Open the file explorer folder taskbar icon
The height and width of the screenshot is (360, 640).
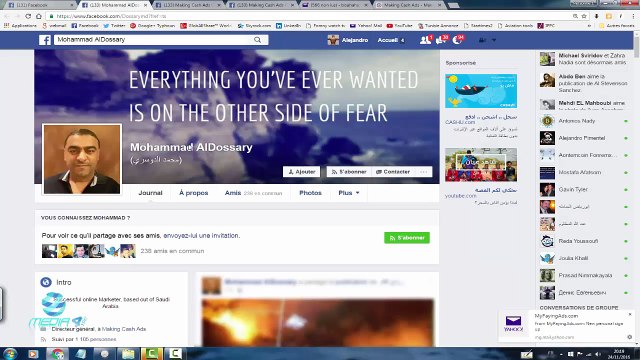[x=128, y=353]
